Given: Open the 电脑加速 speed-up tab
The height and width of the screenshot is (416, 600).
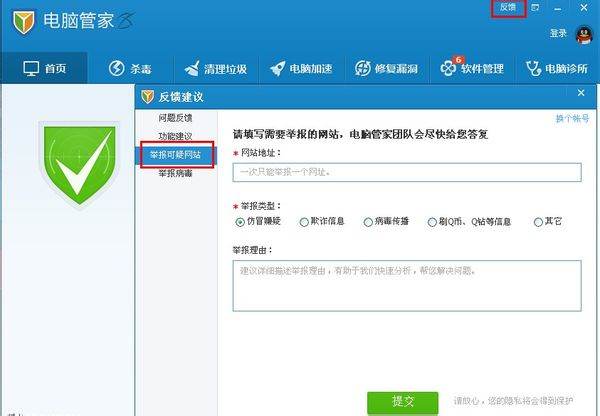Looking at the screenshot, I should [x=301, y=69].
